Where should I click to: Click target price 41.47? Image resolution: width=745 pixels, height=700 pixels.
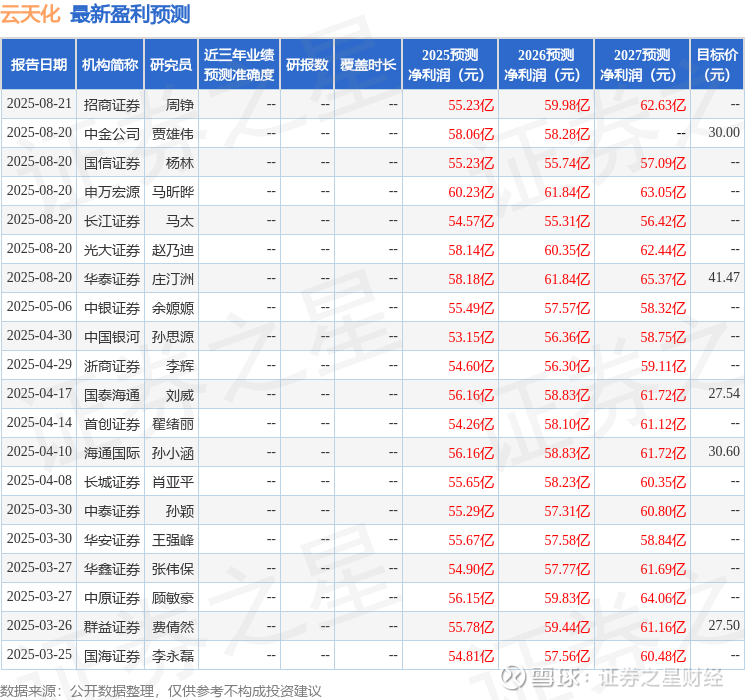724,277
